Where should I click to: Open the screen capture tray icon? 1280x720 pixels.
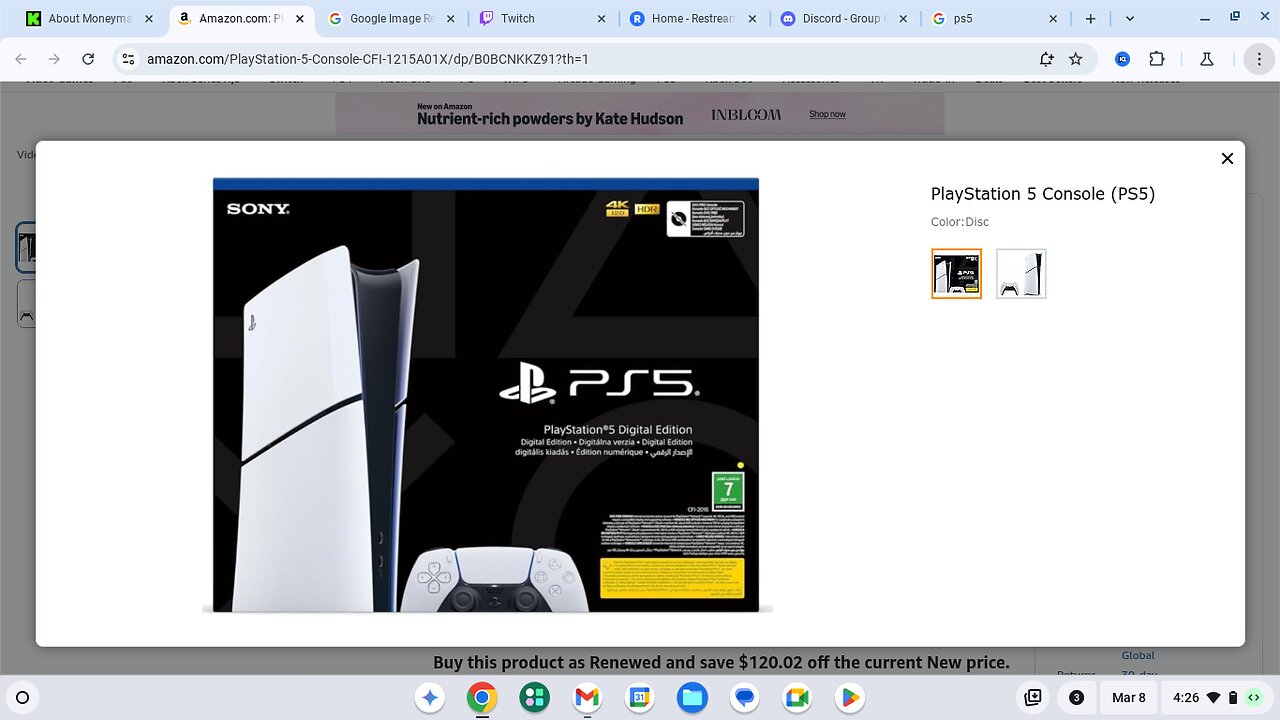1033,698
